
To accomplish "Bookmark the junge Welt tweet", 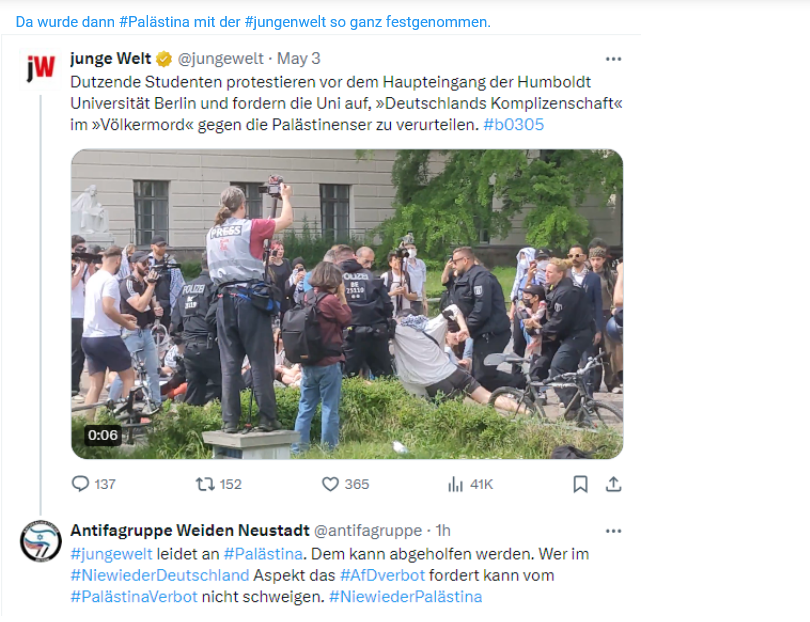I will coord(580,484).
